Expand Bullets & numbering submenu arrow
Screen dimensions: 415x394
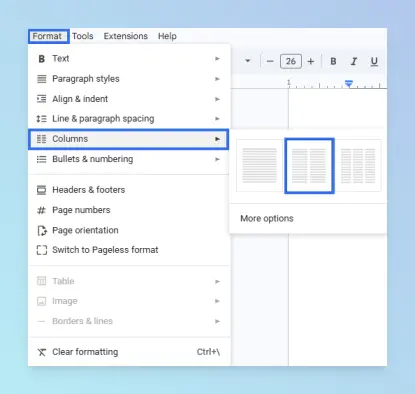[x=217, y=159]
